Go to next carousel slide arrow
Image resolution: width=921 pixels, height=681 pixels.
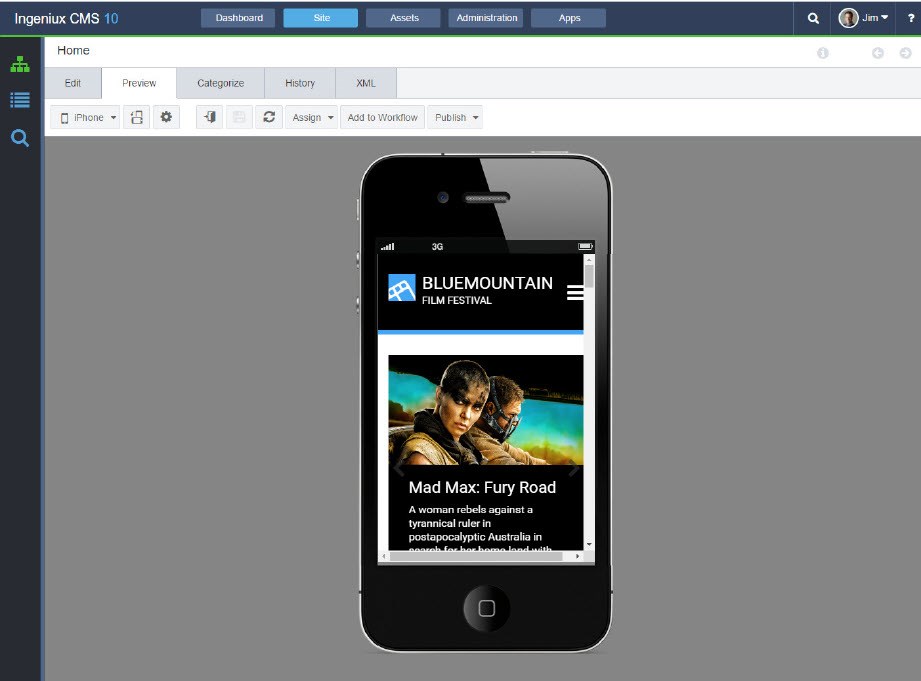(574, 469)
